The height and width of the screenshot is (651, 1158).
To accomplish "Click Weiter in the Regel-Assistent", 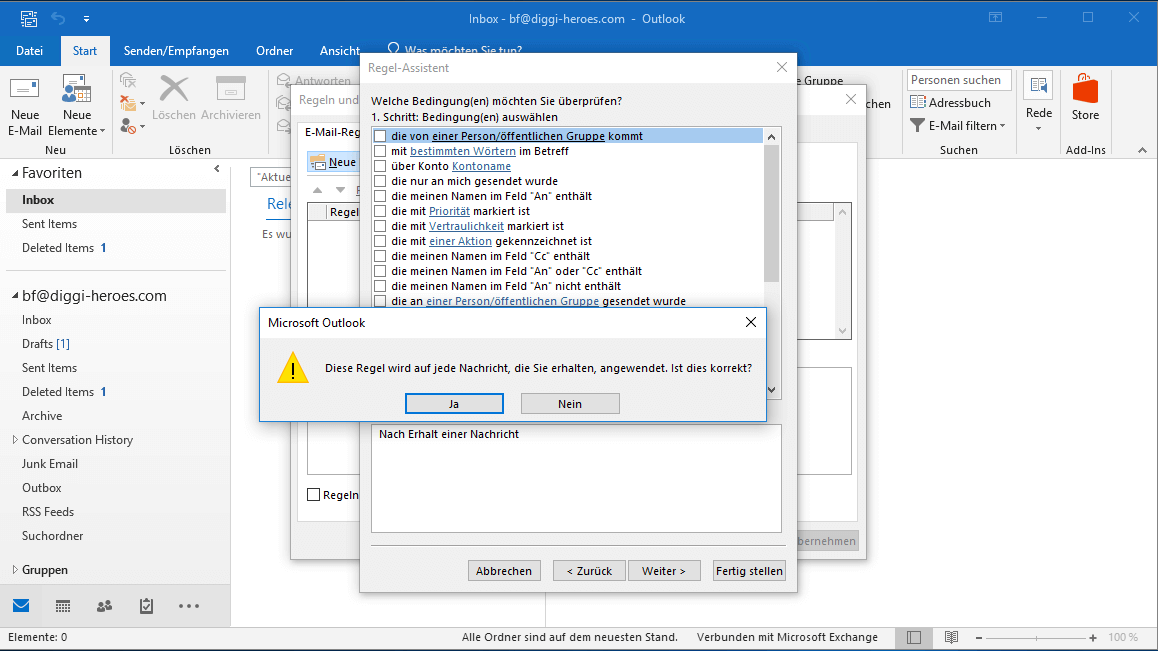I will 664,571.
